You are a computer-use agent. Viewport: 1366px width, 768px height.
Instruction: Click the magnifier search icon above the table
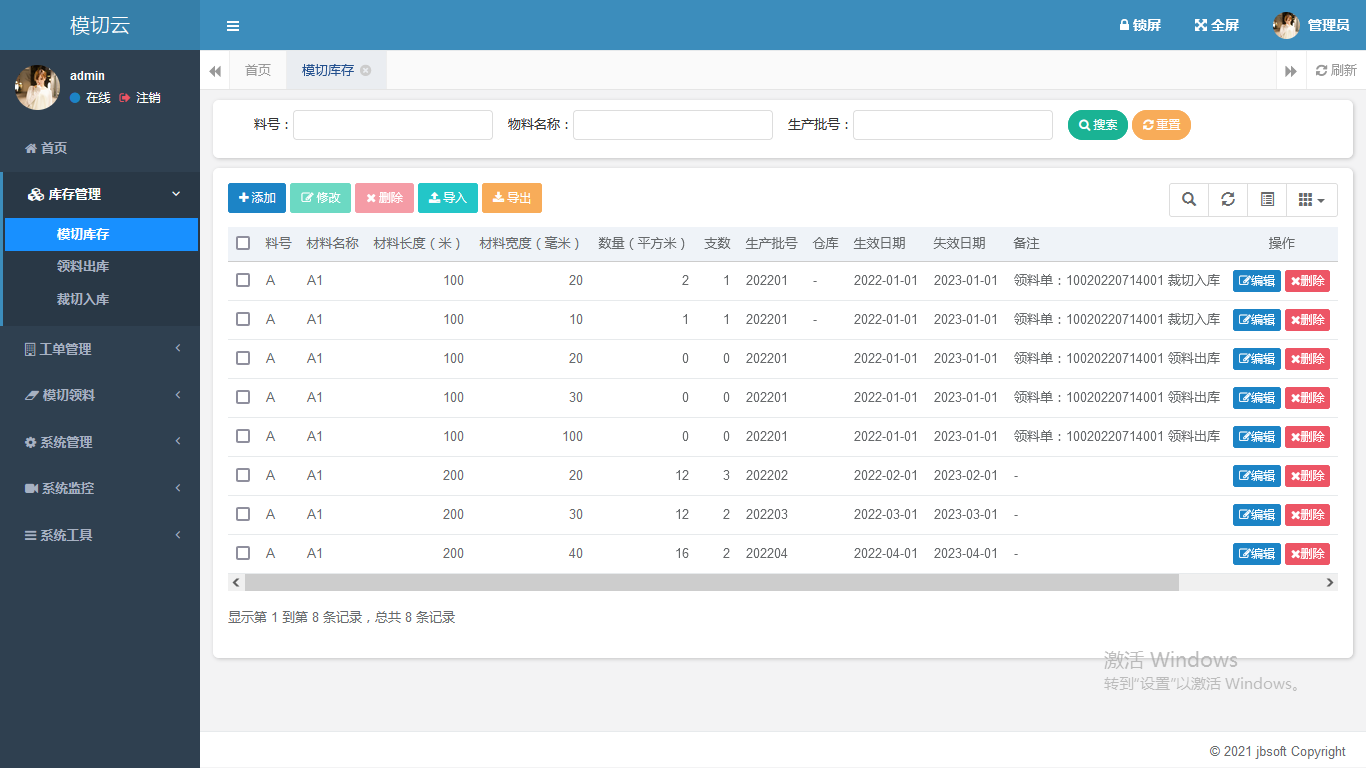(1189, 199)
